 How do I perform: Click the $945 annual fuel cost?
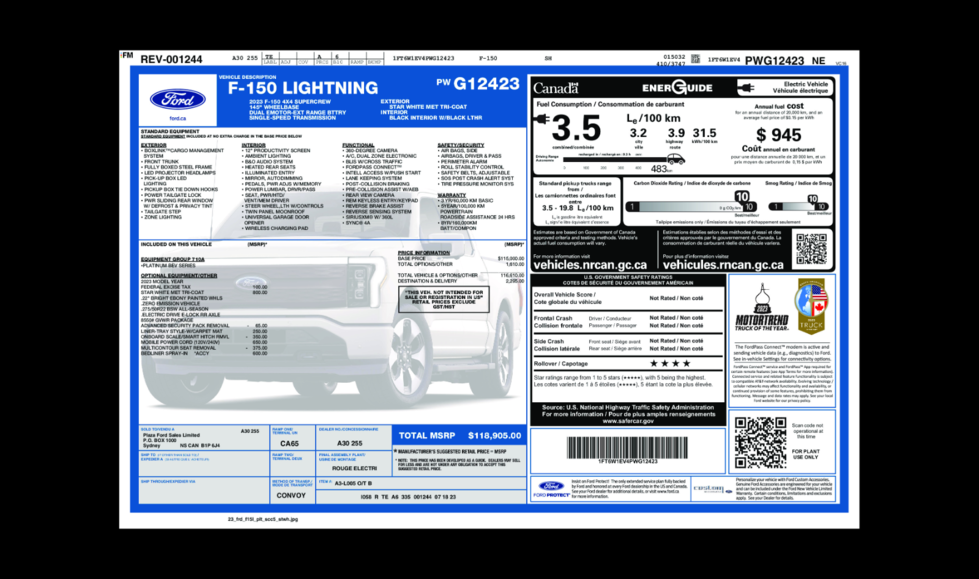point(779,135)
